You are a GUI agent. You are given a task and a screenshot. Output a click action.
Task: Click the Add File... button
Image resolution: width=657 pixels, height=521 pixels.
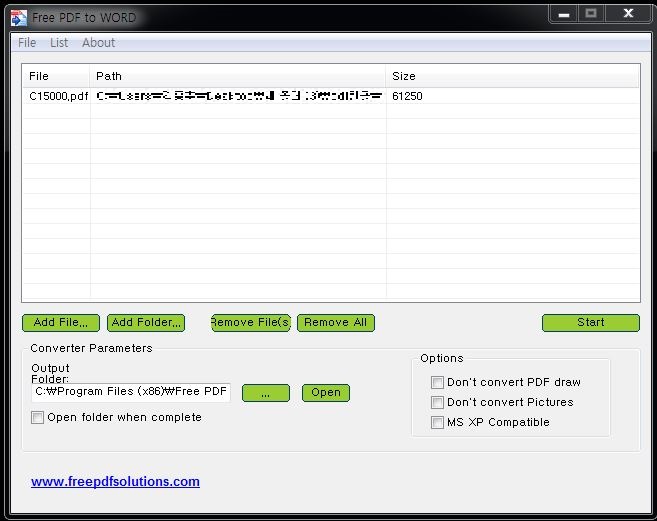tap(61, 323)
